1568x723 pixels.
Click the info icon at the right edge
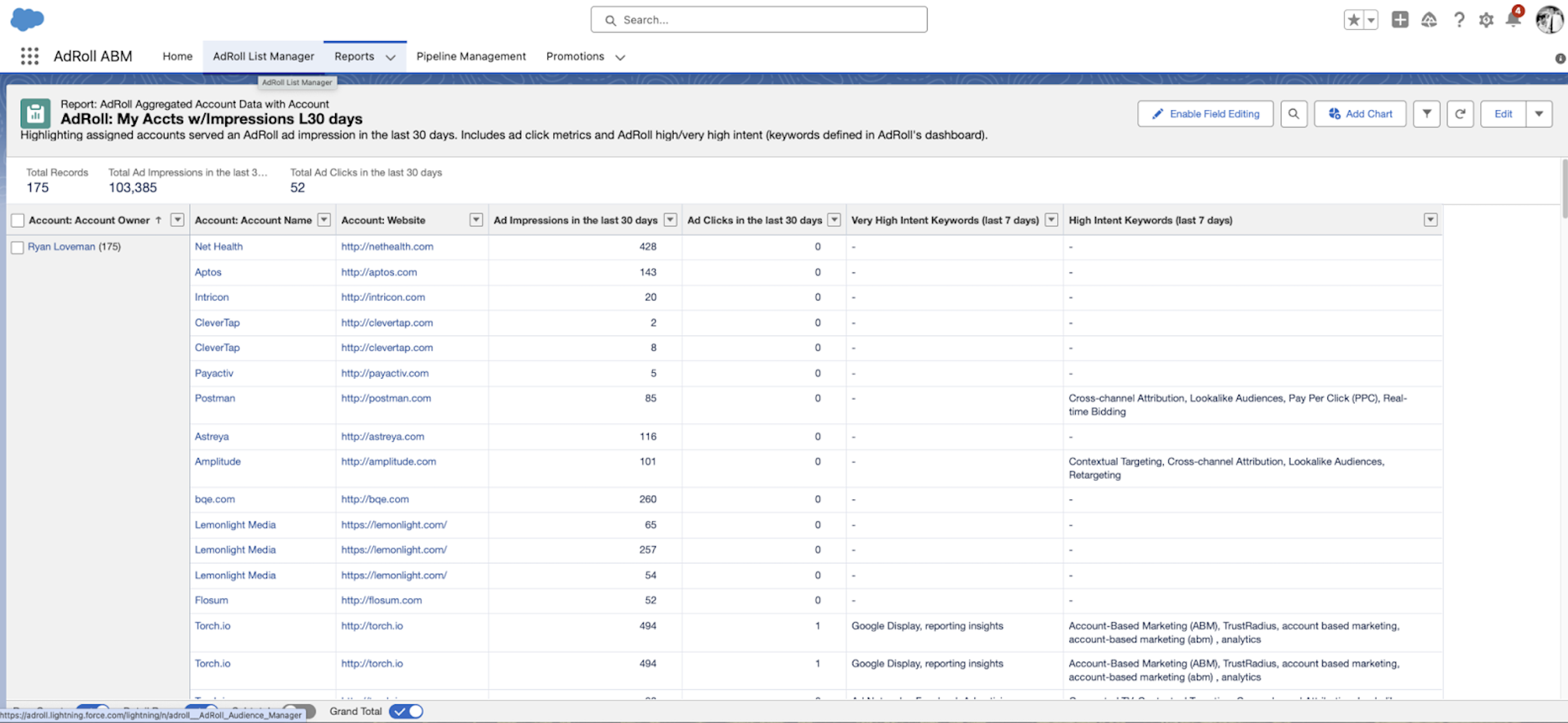[1560, 59]
